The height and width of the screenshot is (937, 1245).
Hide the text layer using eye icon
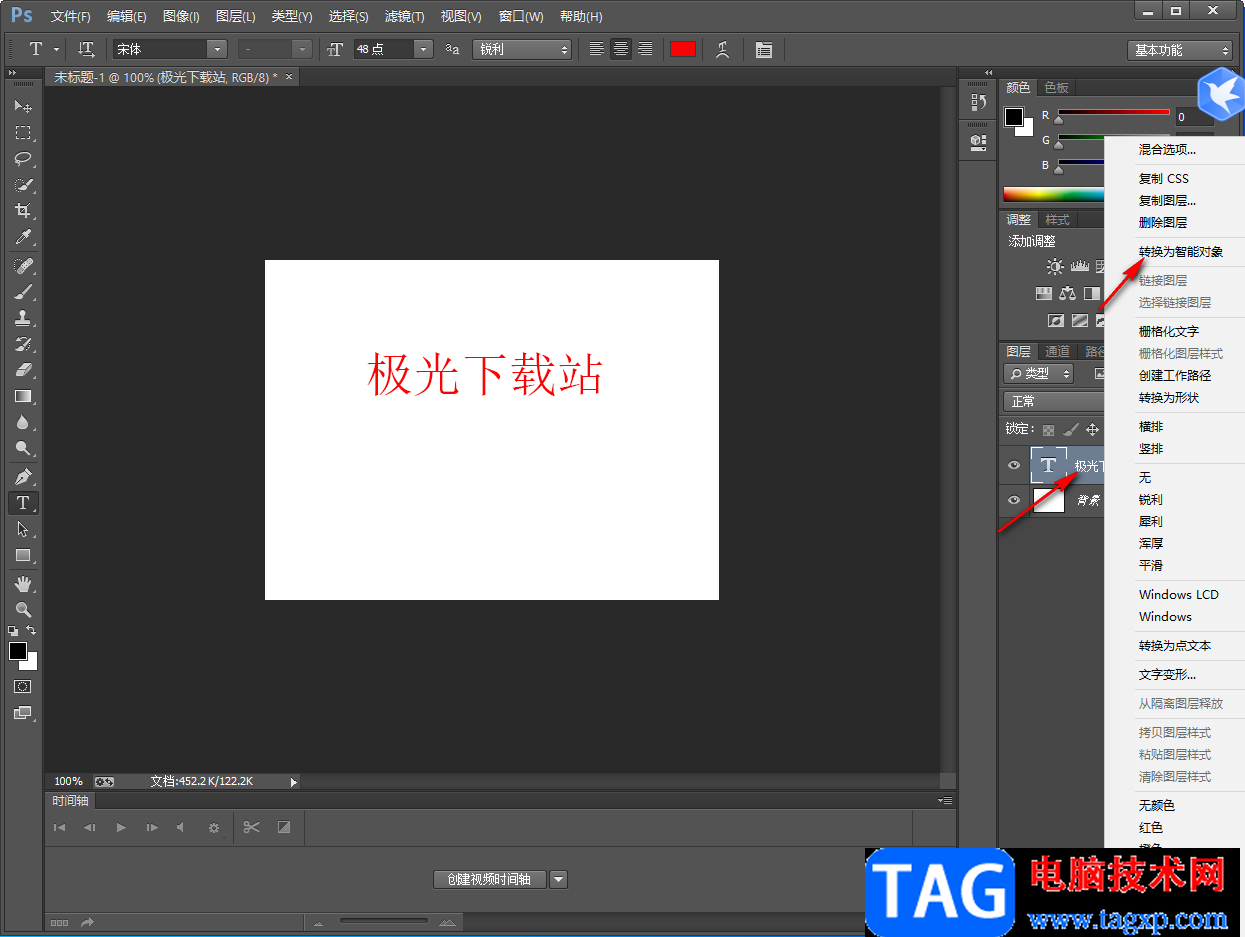coord(1014,465)
